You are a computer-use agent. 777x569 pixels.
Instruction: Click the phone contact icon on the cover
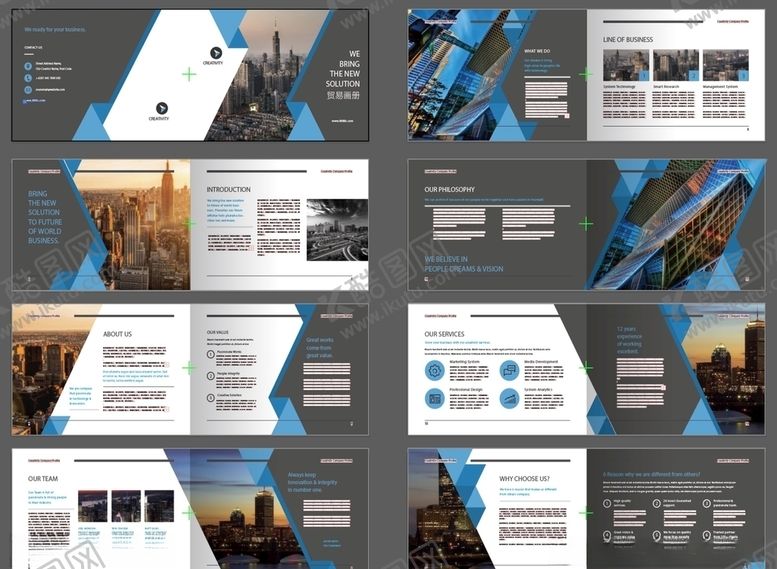click(x=28, y=78)
